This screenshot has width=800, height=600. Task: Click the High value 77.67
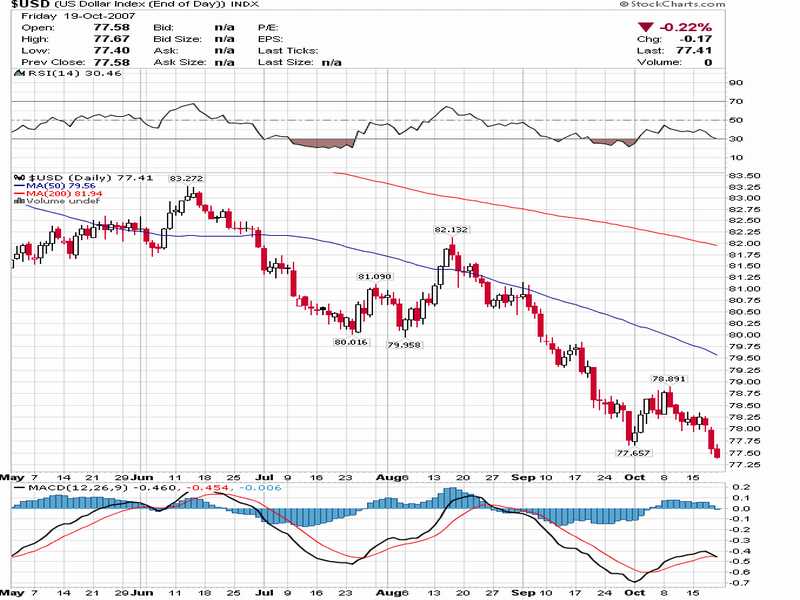pos(111,39)
